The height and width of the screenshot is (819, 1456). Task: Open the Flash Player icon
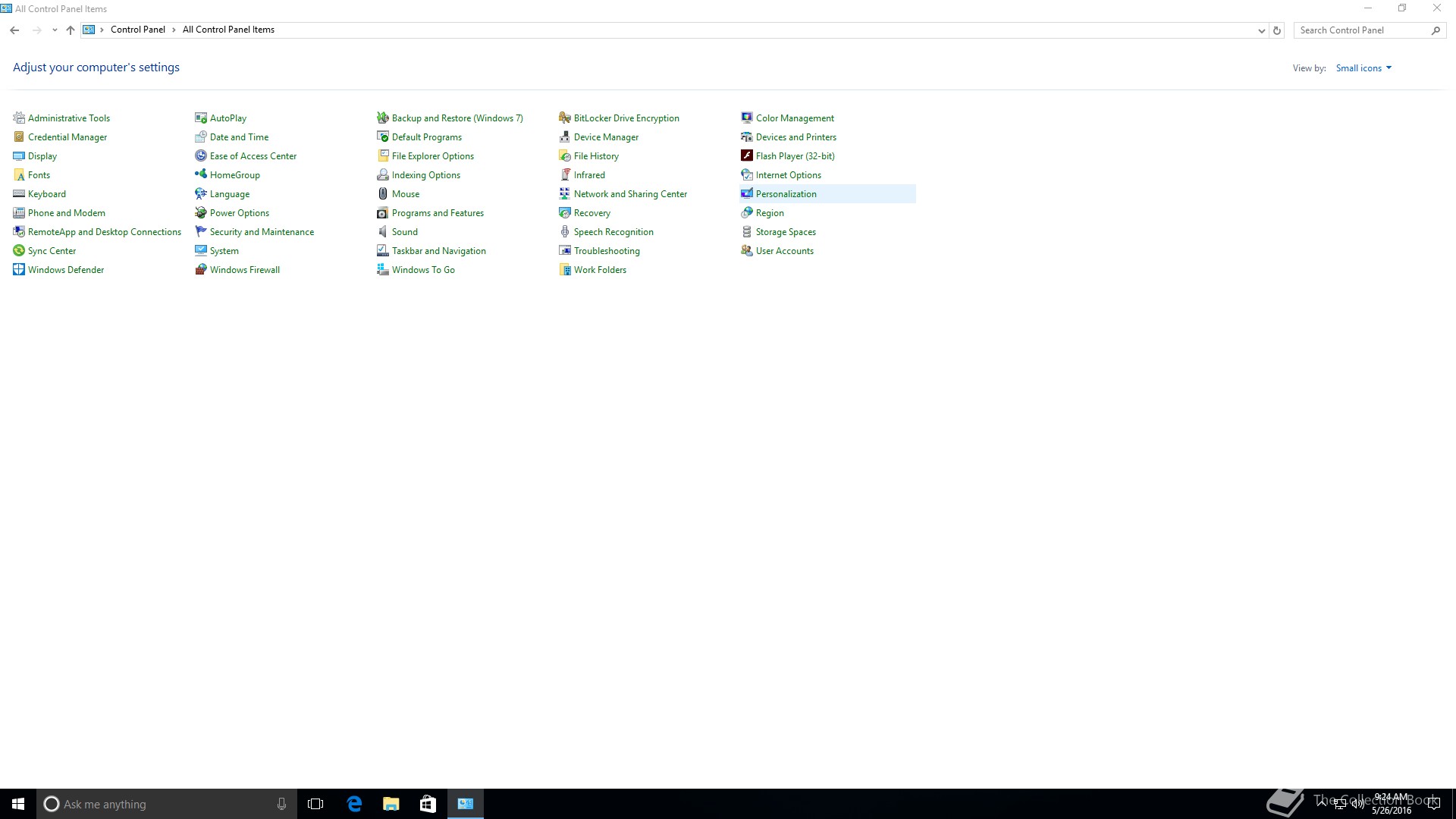tap(747, 155)
